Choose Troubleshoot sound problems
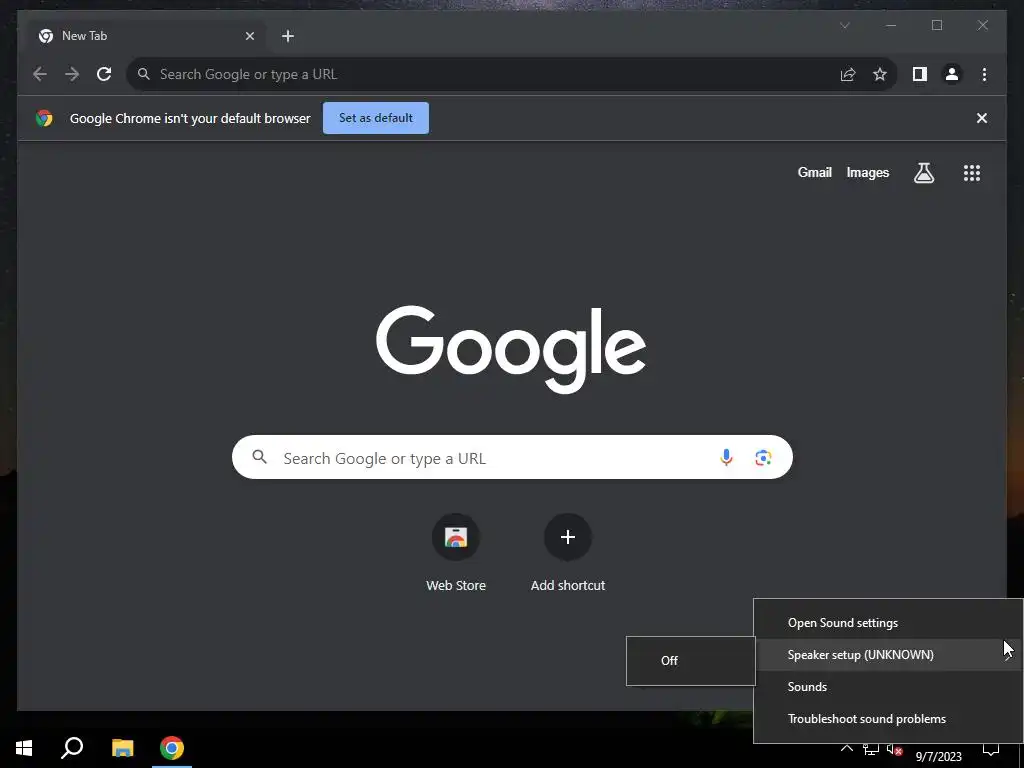 [888, 718]
